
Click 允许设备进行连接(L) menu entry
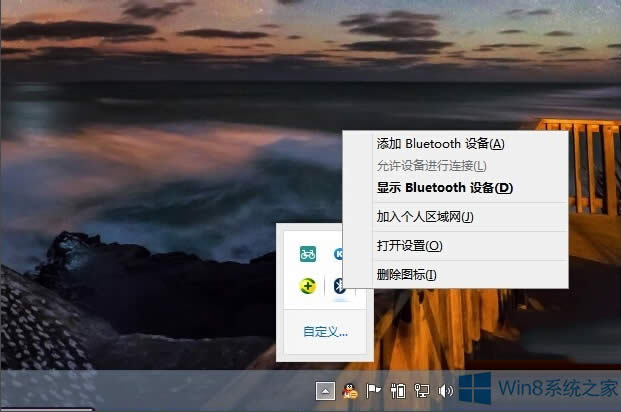431,165
